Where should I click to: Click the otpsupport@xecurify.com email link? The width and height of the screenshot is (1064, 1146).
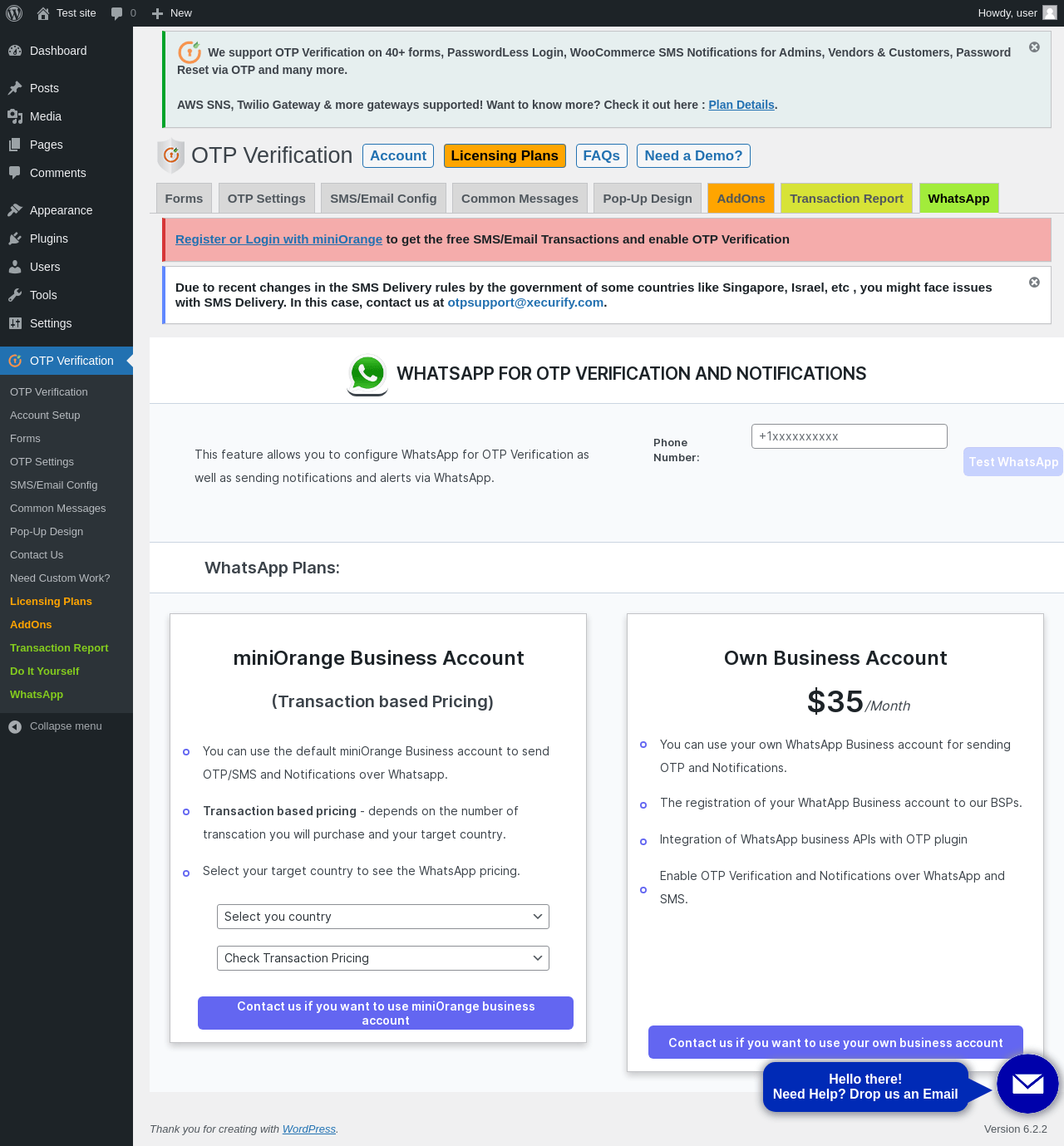click(525, 302)
